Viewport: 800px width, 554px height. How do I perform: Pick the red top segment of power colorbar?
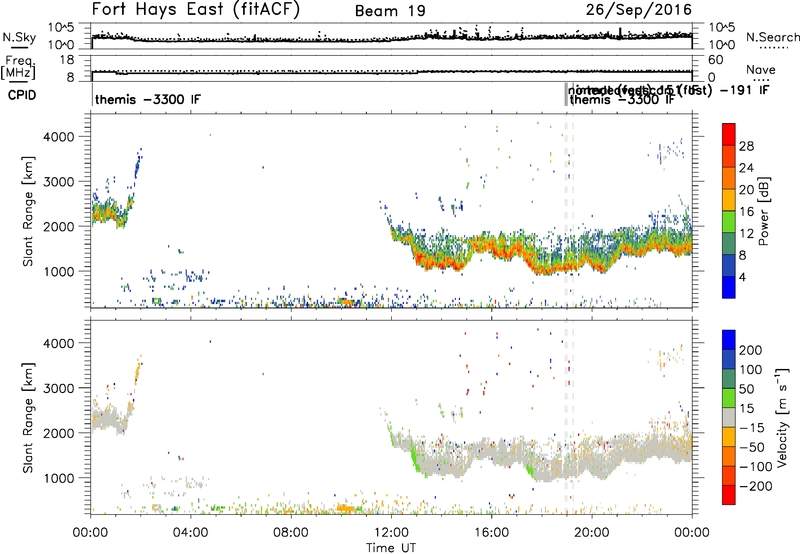point(729,135)
